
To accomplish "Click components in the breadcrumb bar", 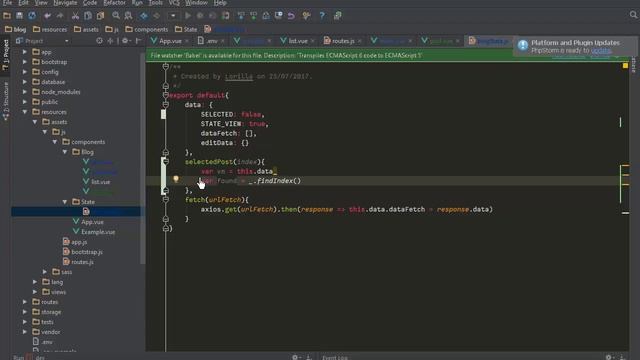I will click(147, 29).
